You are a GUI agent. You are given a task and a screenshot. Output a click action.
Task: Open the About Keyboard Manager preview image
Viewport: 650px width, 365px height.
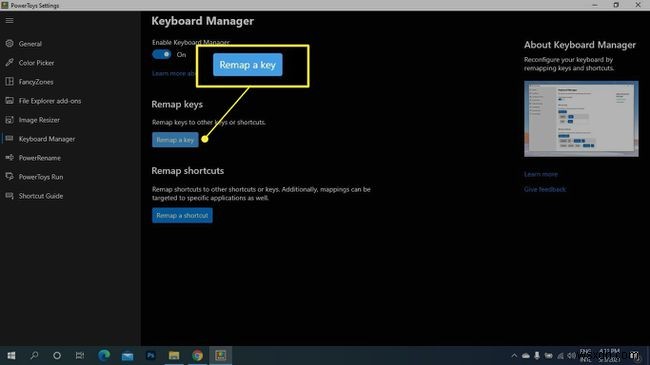click(x=581, y=119)
